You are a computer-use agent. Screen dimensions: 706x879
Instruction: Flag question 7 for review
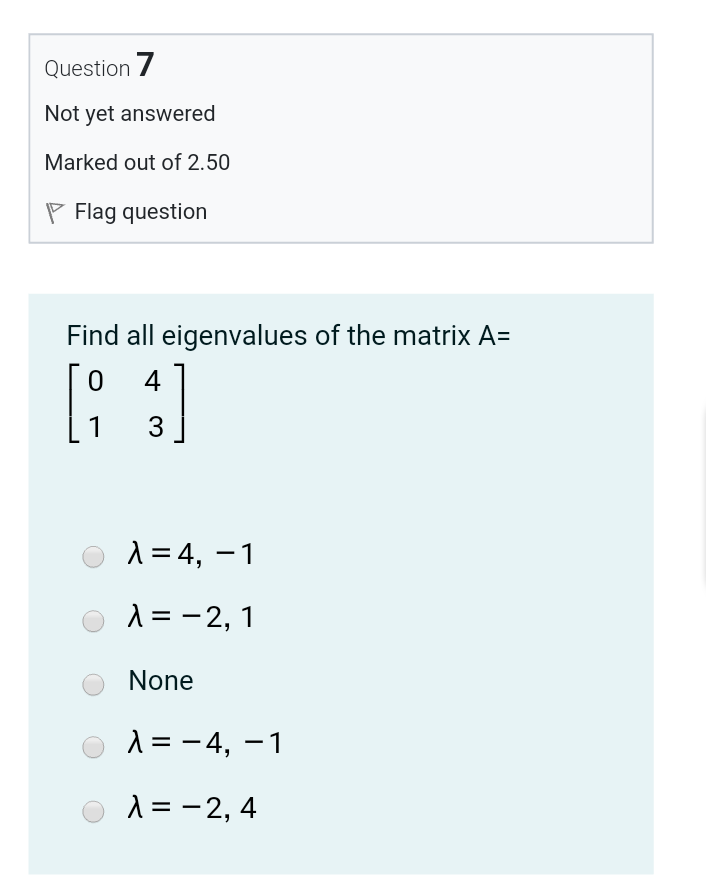[x=124, y=211]
